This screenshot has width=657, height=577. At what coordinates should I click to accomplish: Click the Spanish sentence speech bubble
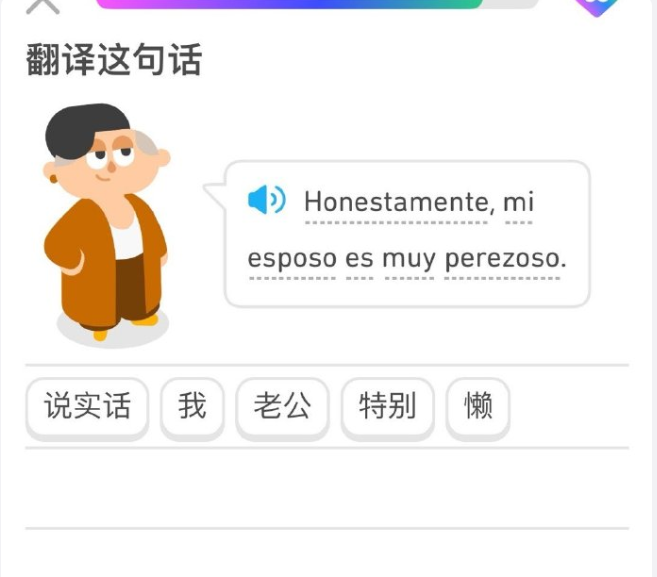[407, 234]
